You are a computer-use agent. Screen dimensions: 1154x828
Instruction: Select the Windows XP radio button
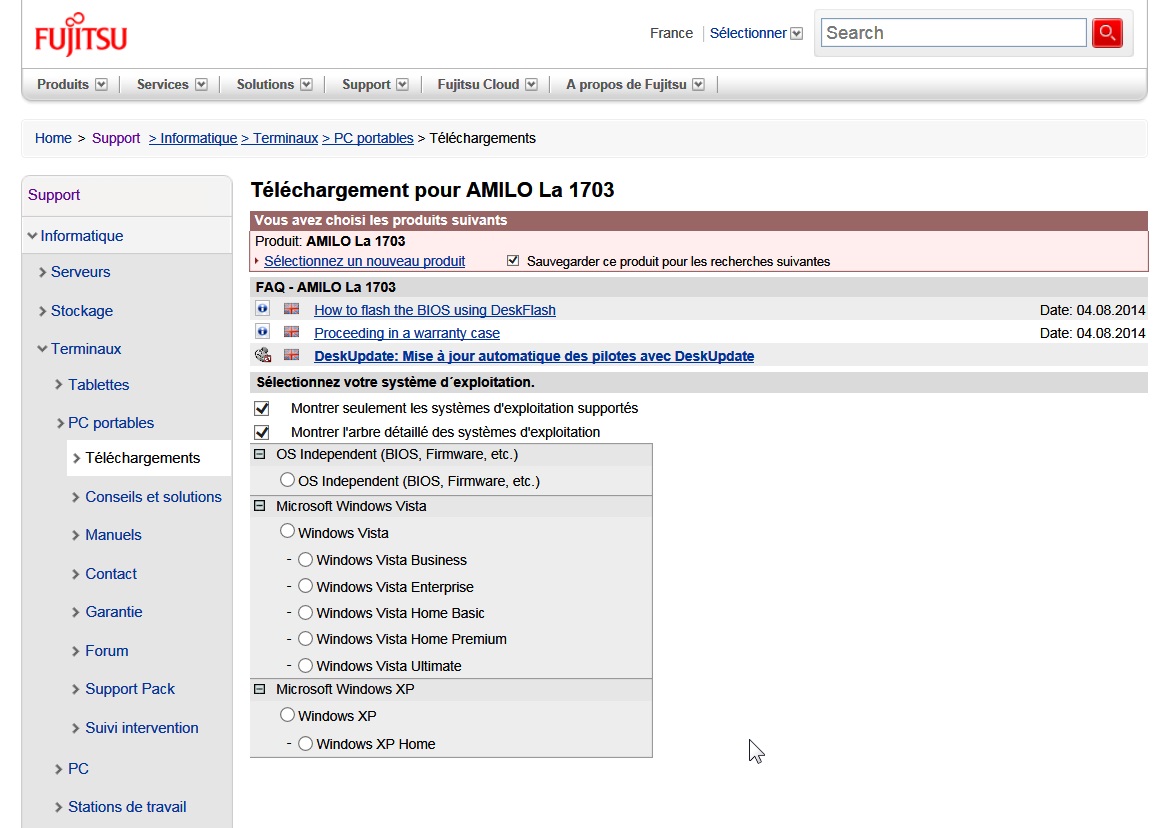pyautogui.click(x=287, y=715)
